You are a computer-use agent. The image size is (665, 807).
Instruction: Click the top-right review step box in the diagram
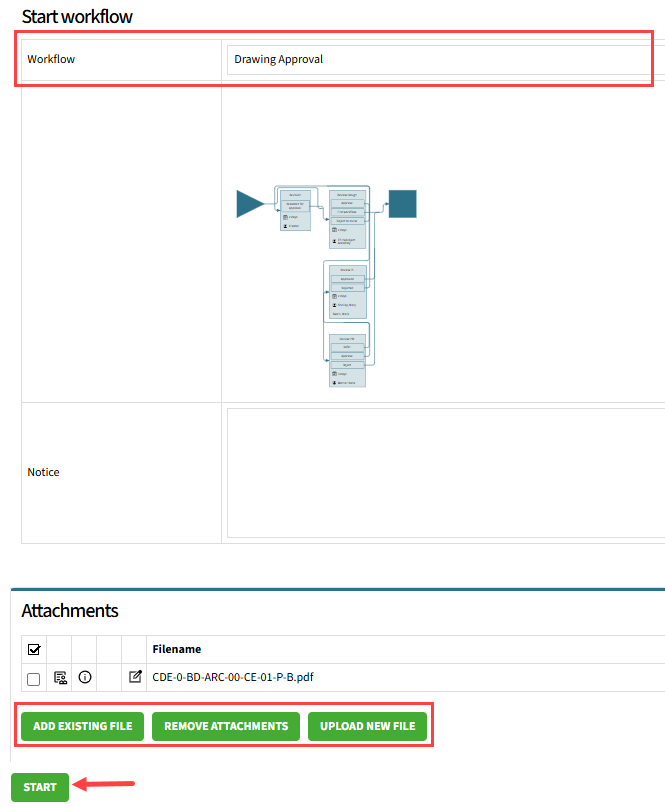pos(348,218)
